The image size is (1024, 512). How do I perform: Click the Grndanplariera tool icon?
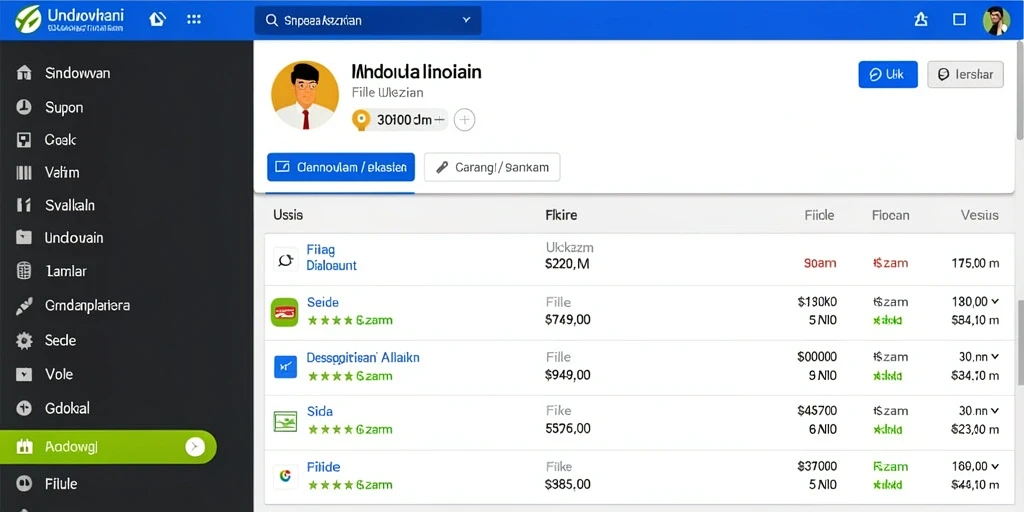[x=24, y=306]
